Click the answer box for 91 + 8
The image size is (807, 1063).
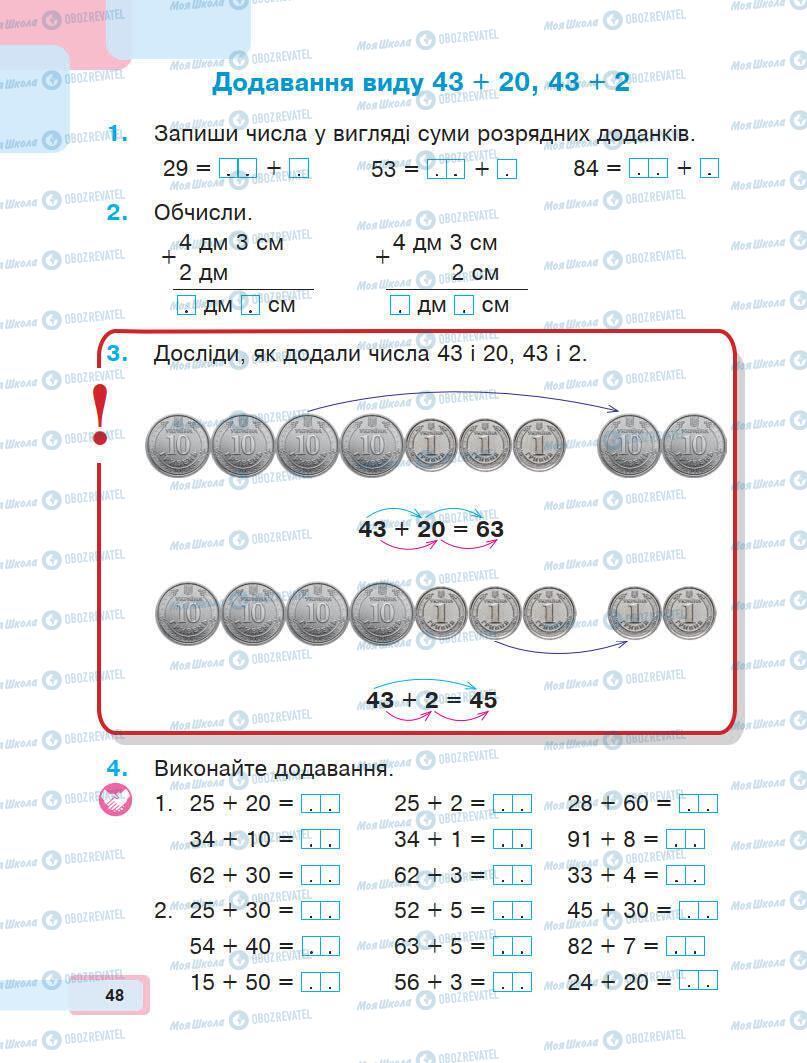pos(686,839)
